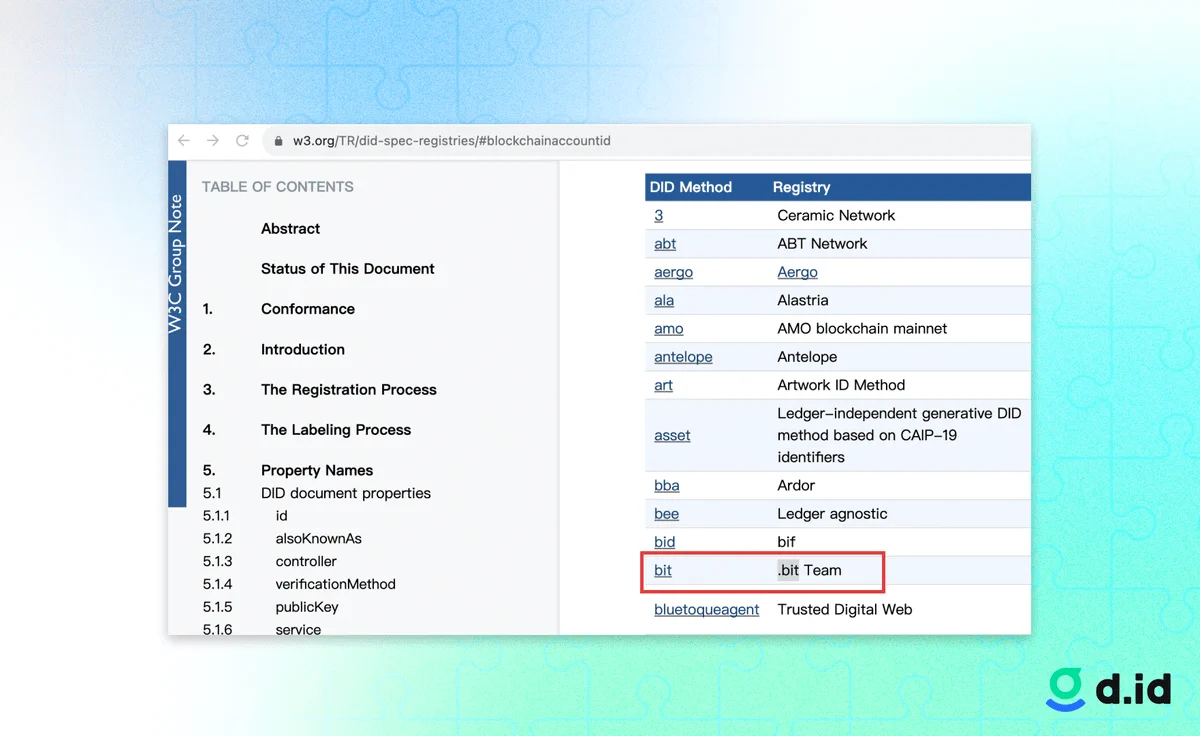Click the w3.org URL address field
The width and height of the screenshot is (1200, 736).
(x=451, y=141)
